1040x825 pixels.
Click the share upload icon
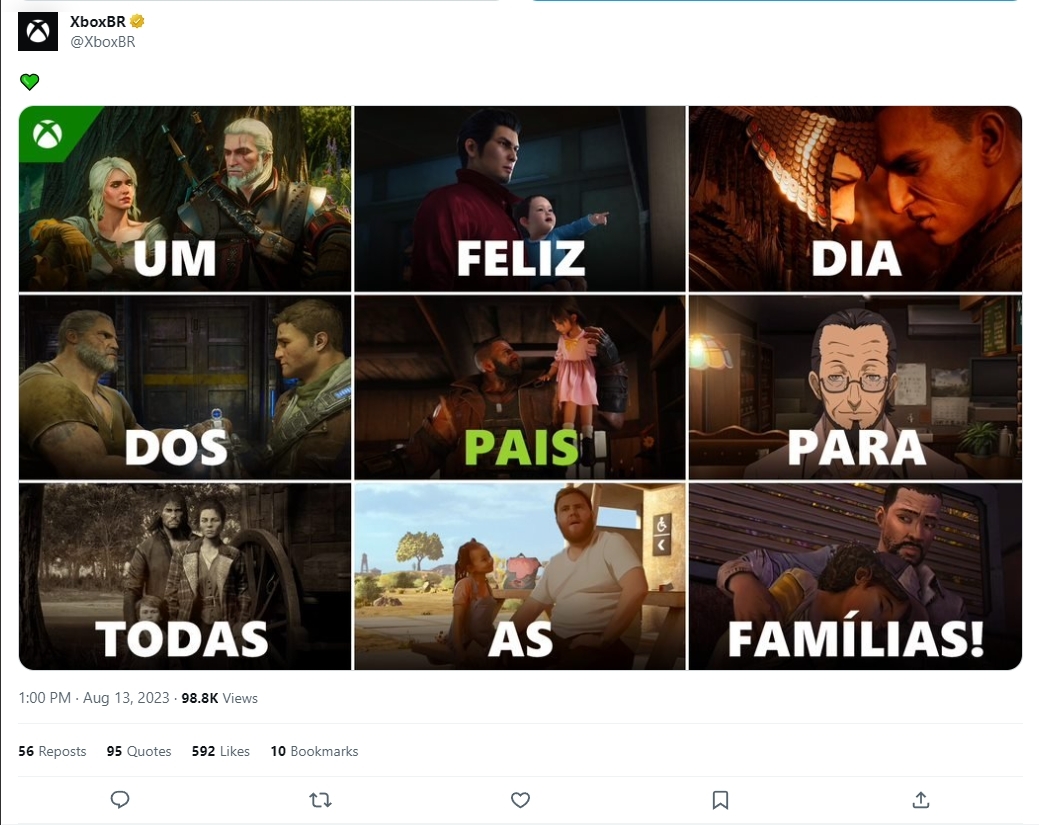click(x=921, y=800)
